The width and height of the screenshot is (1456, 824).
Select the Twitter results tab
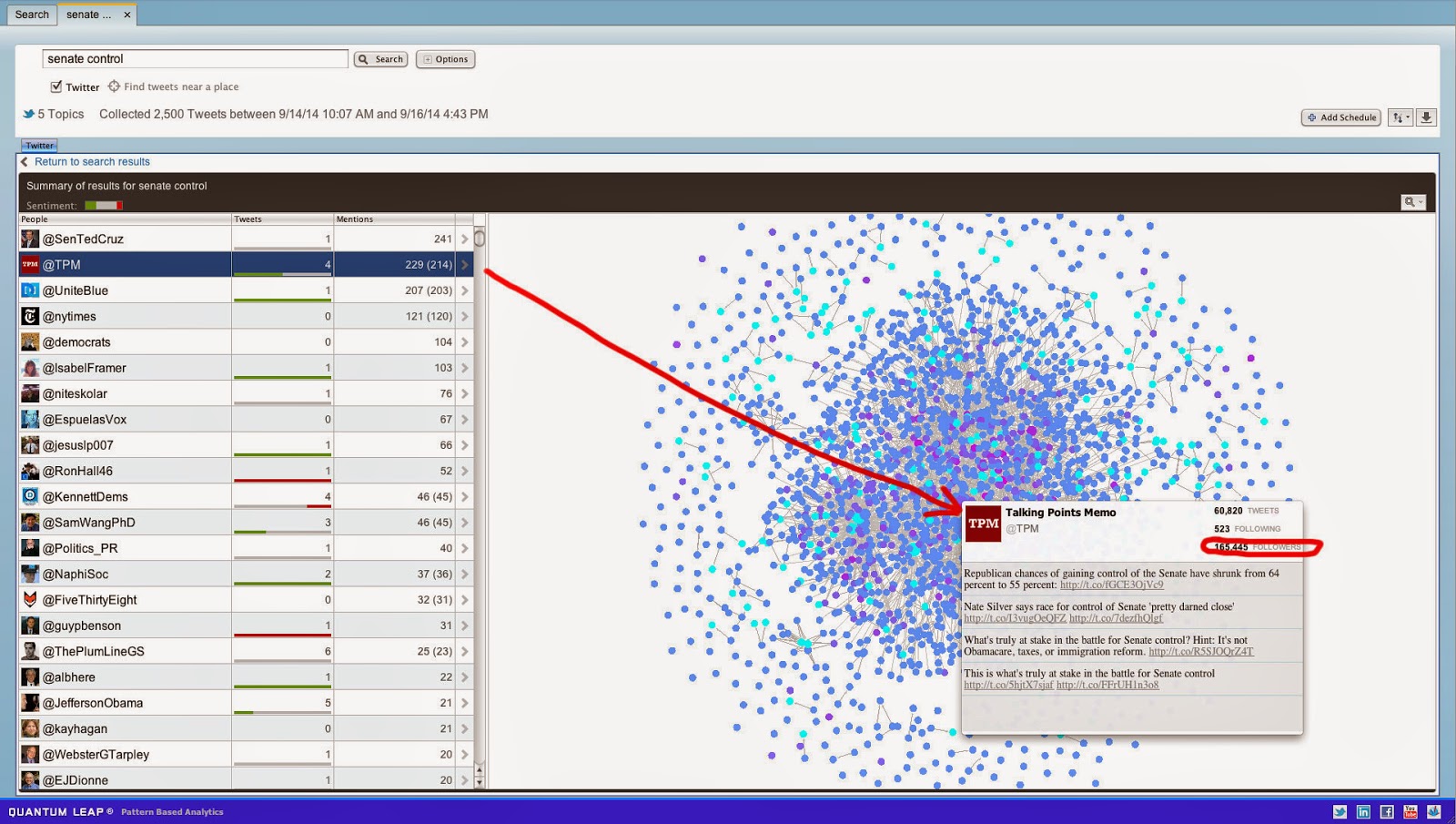tap(39, 145)
